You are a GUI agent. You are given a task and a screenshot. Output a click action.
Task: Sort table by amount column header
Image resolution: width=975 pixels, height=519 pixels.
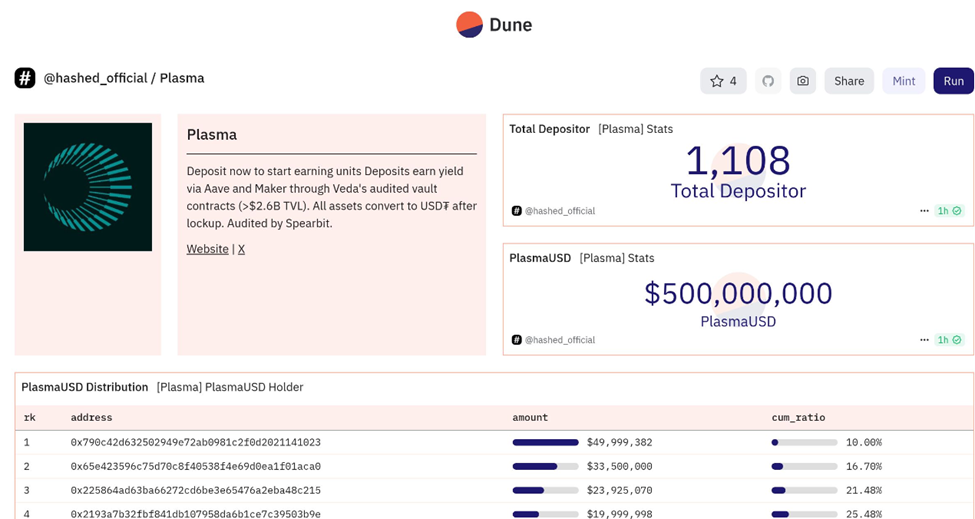tap(530, 417)
